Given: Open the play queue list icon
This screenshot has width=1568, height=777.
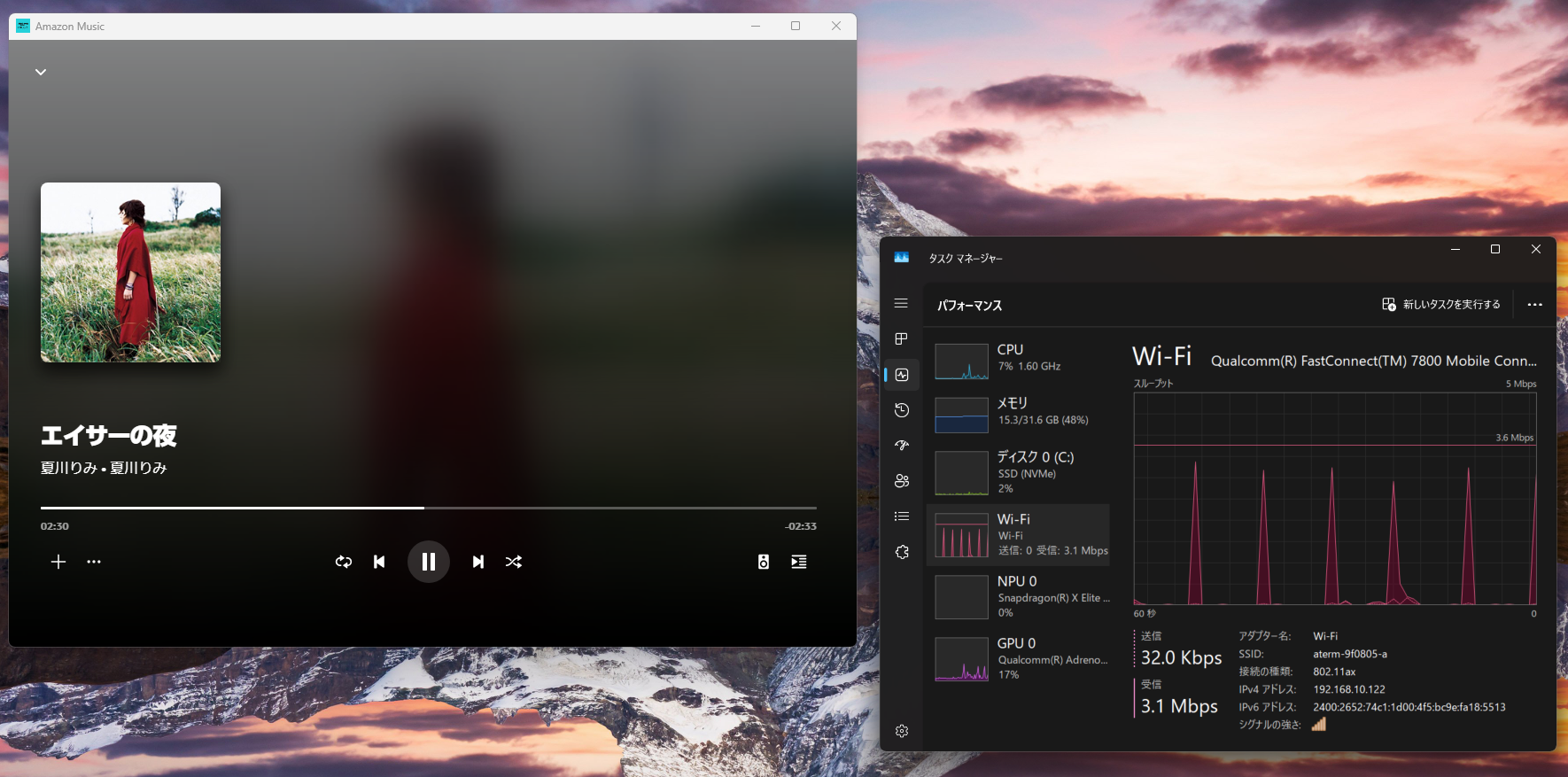Looking at the screenshot, I should (x=798, y=562).
